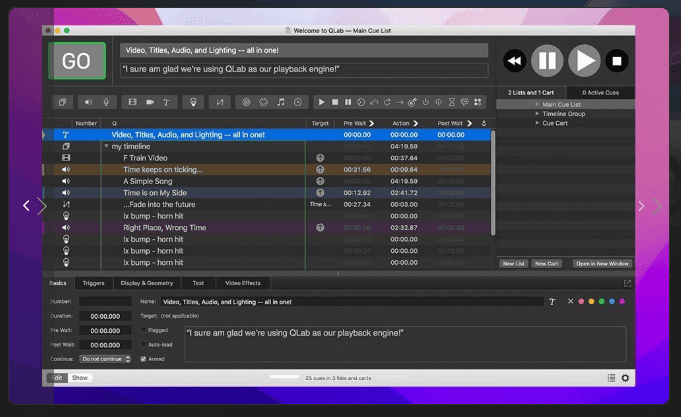681x417 pixels.
Task: Switch to Edit mode
Action: (x=57, y=378)
